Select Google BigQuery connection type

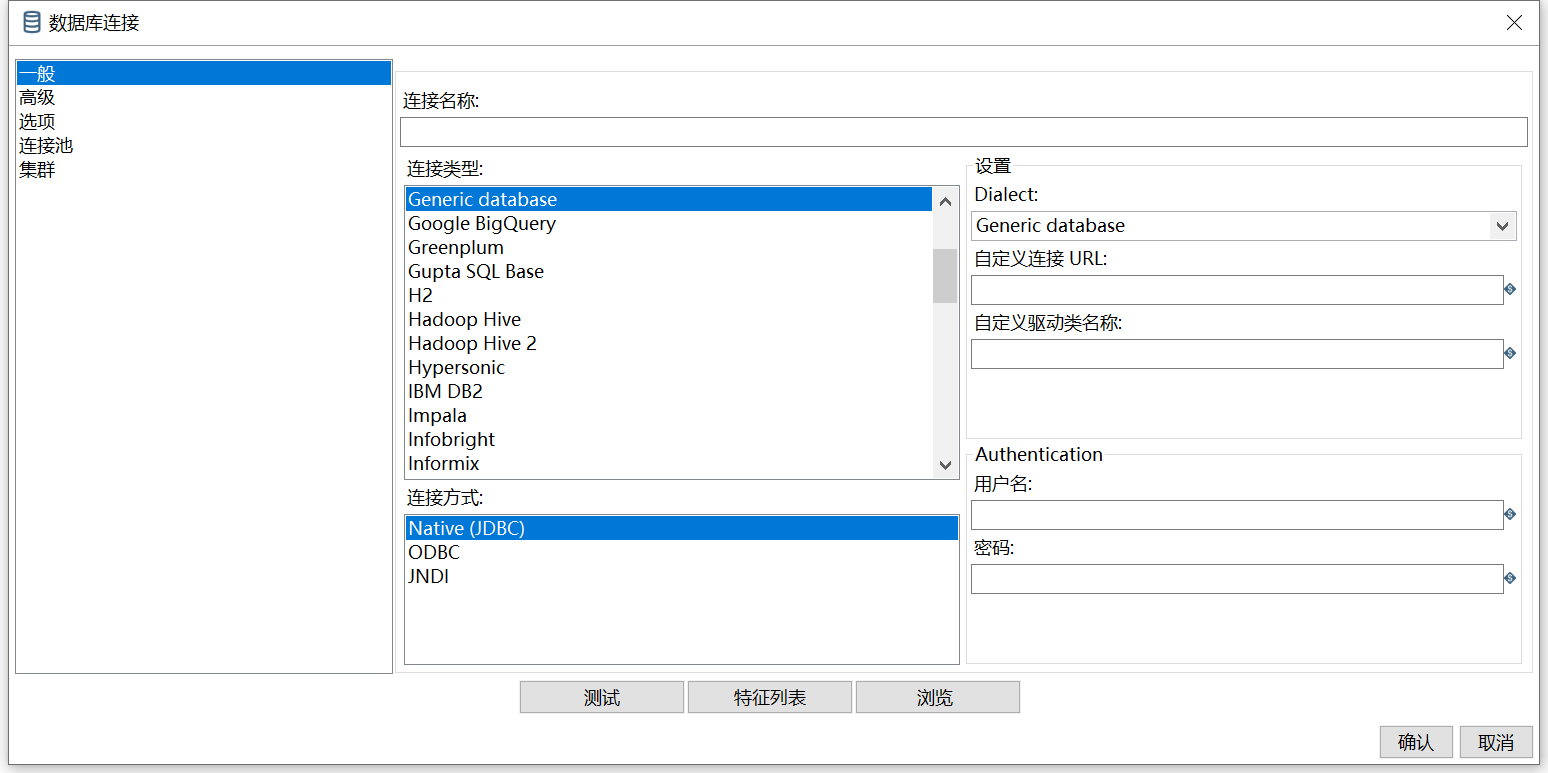(669, 223)
